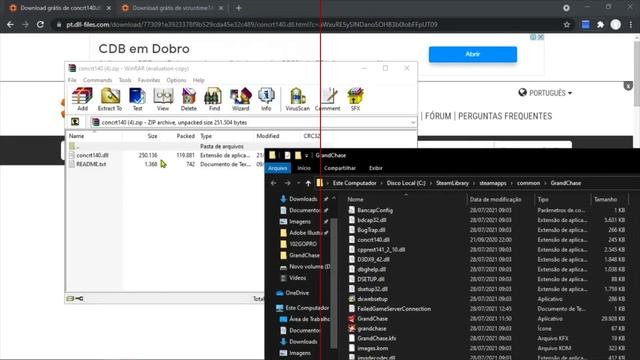Viewport: 640px width, 360px height.
Task: Click the WinRAR Add toolbar icon
Action: coord(82,99)
